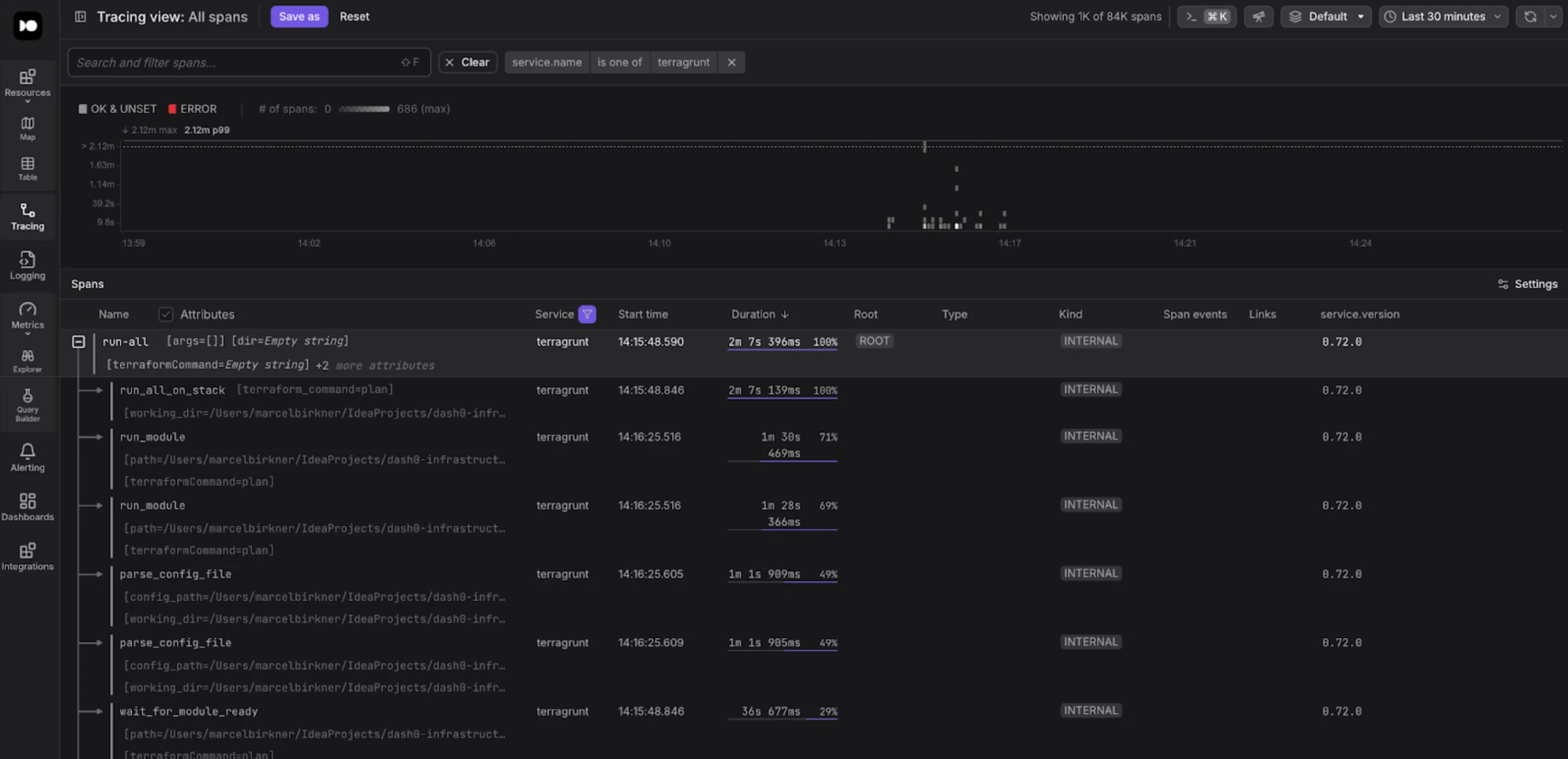
Task: Click the Save as button
Action: (x=299, y=16)
